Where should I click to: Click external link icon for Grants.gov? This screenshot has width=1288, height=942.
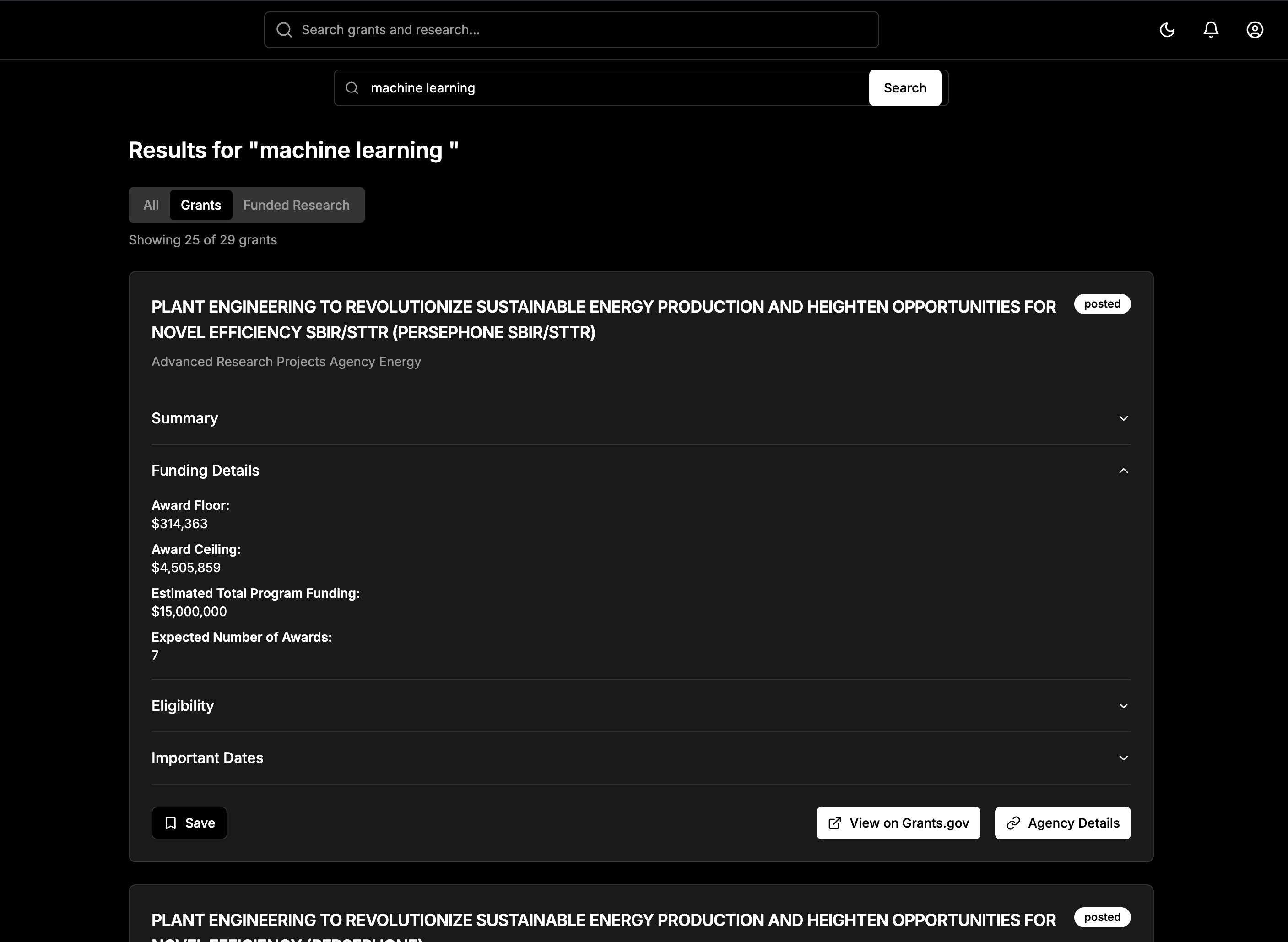pos(834,823)
